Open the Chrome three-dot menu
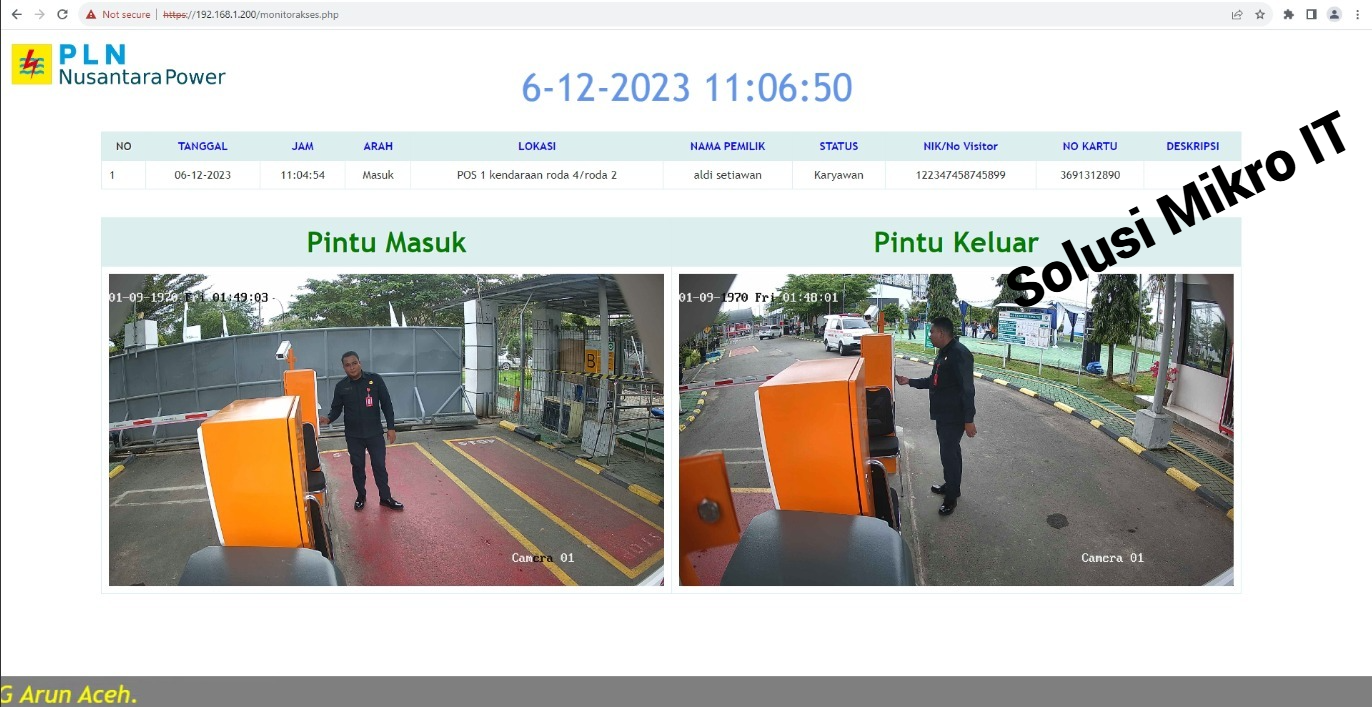This screenshot has height=707, width=1372. point(1357,15)
